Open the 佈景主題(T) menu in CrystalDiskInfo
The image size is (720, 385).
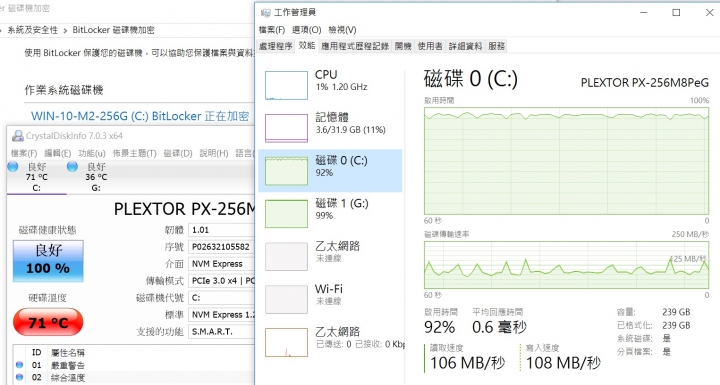point(135,153)
